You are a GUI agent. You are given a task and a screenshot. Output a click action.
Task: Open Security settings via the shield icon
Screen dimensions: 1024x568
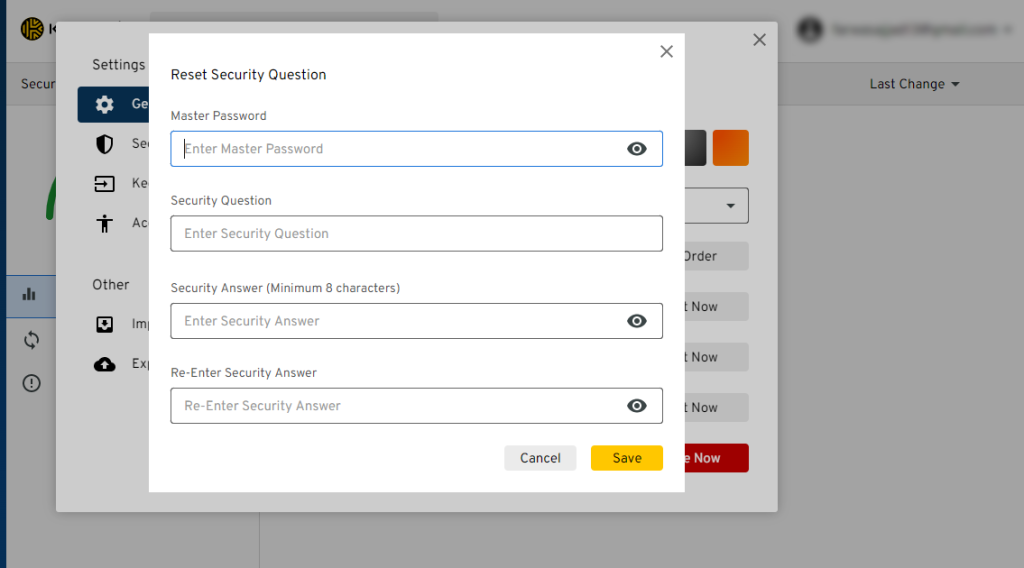coord(104,144)
